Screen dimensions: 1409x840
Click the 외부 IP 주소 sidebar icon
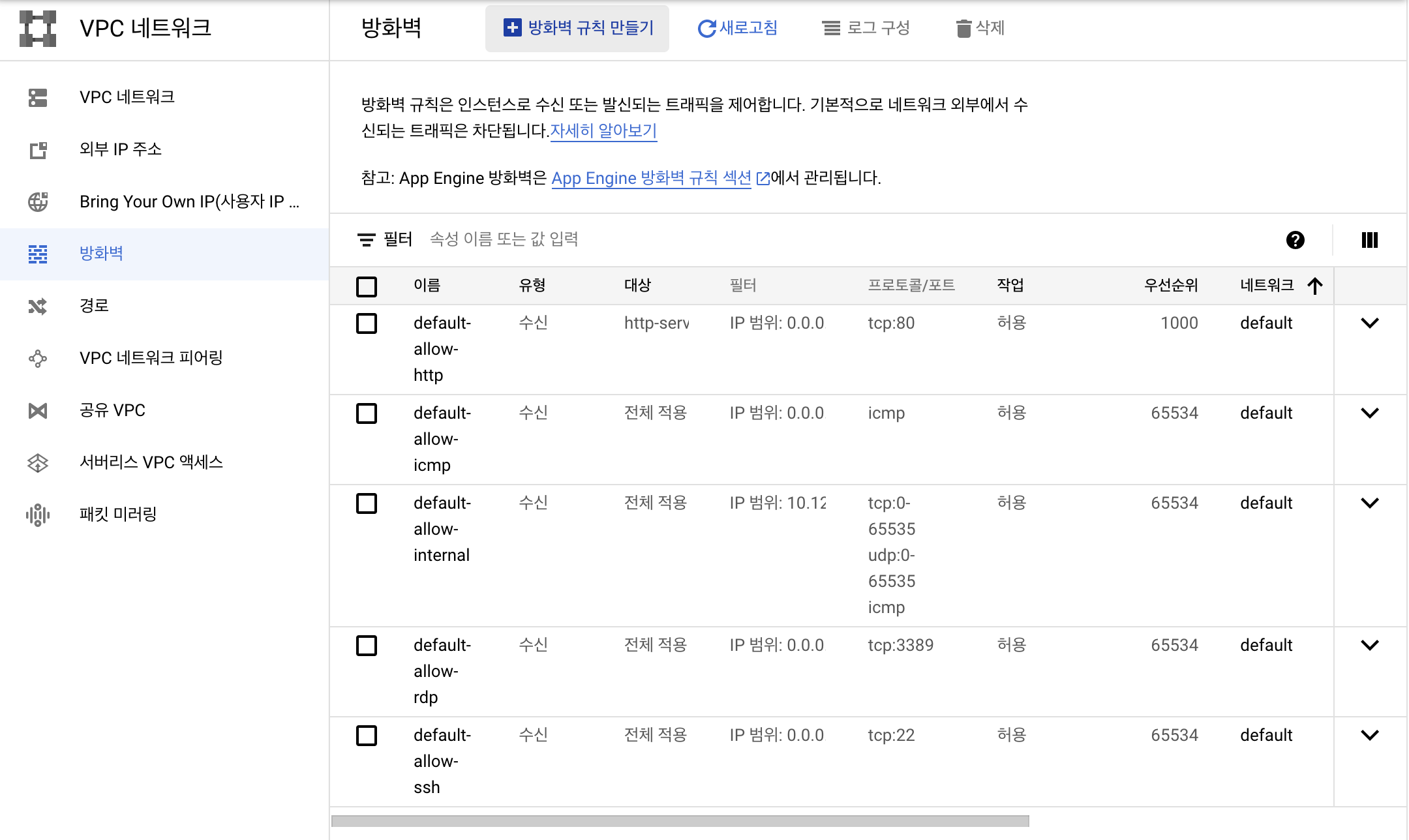pos(38,150)
